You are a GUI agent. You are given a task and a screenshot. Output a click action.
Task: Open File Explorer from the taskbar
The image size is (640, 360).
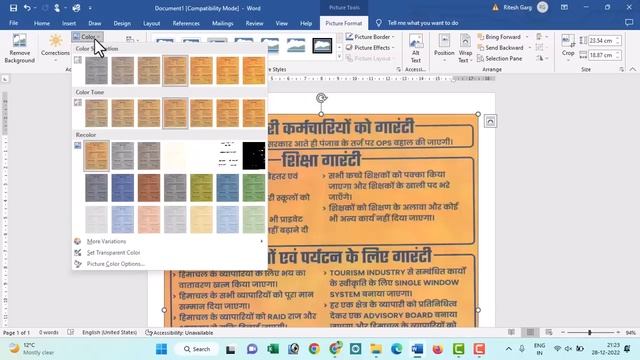pos(376,349)
